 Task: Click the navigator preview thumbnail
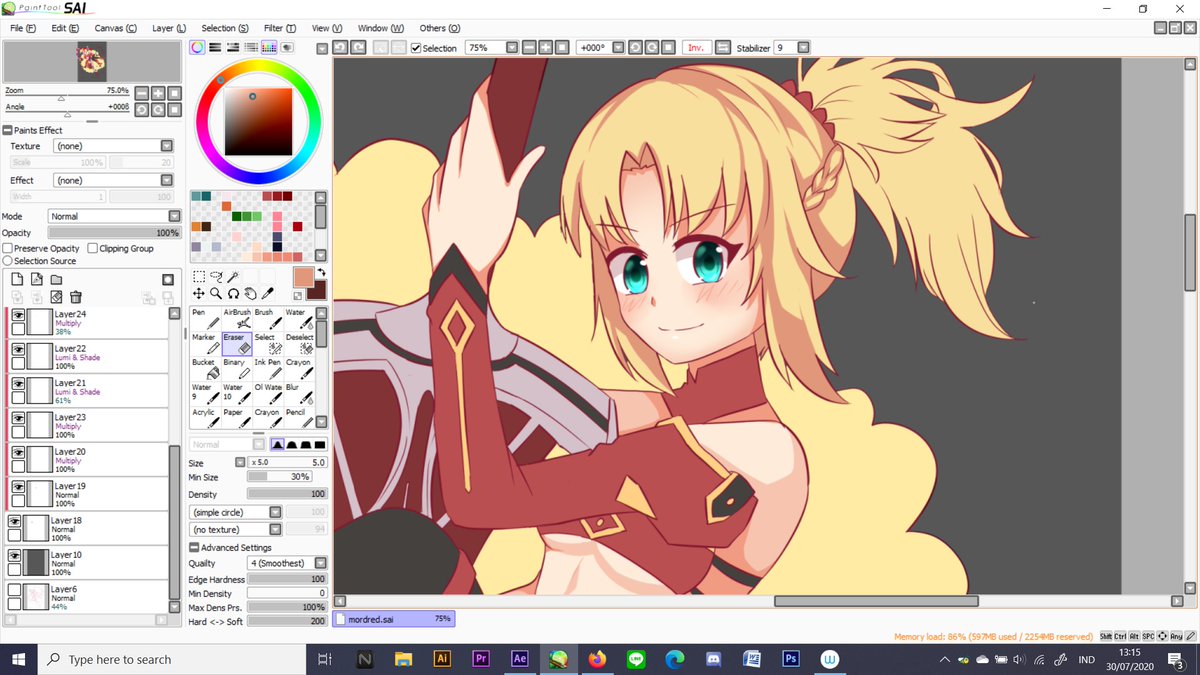tap(92, 62)
